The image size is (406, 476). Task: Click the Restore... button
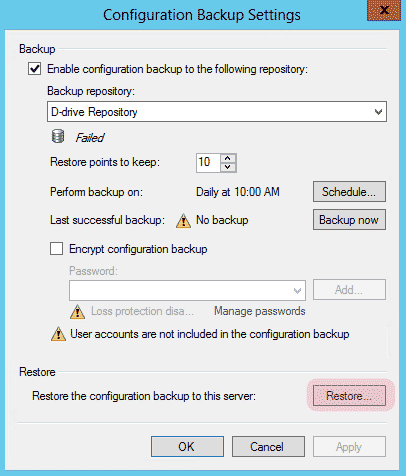pos(349,396)
